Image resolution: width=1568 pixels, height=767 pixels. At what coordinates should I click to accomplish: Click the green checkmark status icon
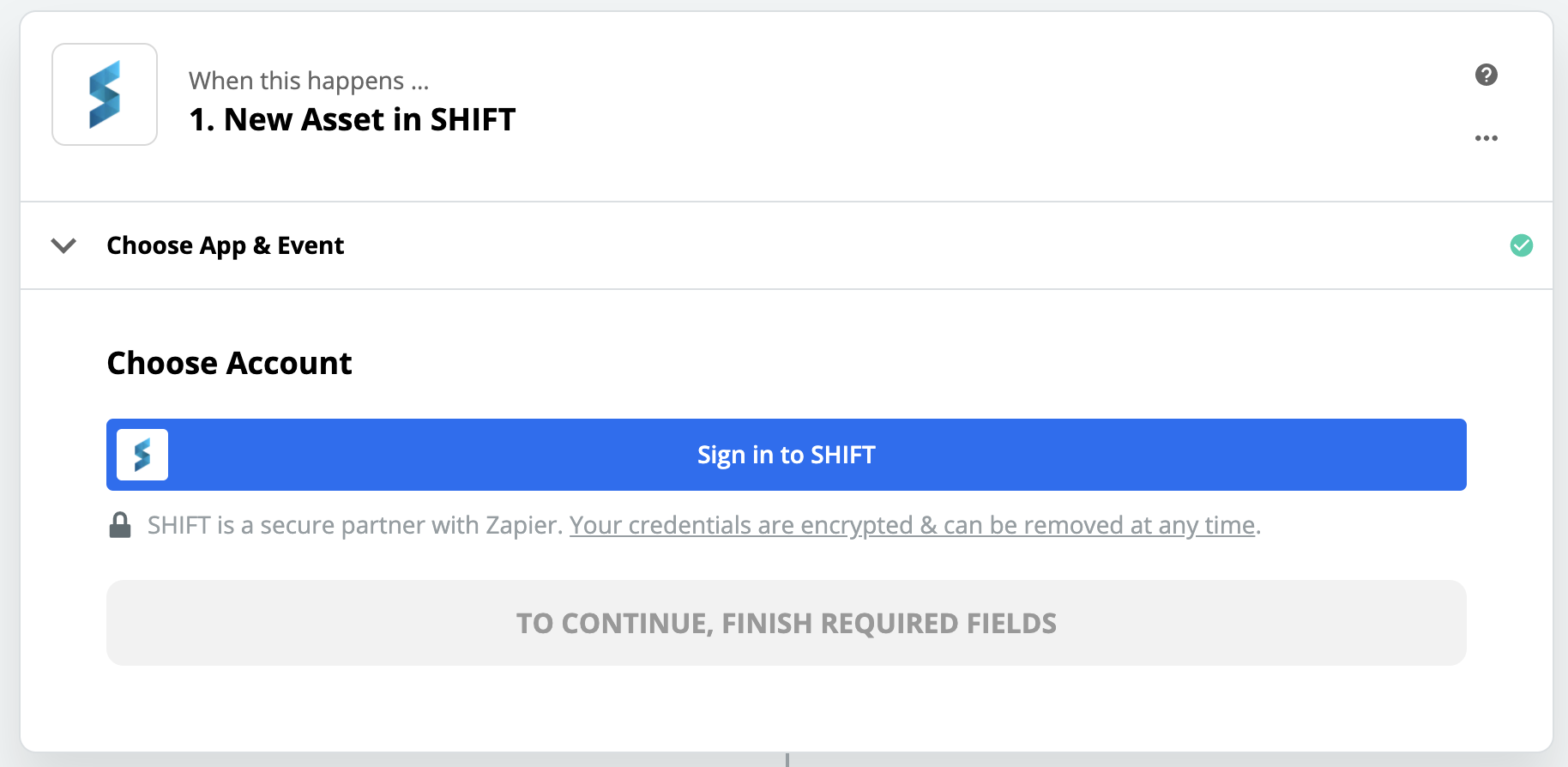point(1521,245)
